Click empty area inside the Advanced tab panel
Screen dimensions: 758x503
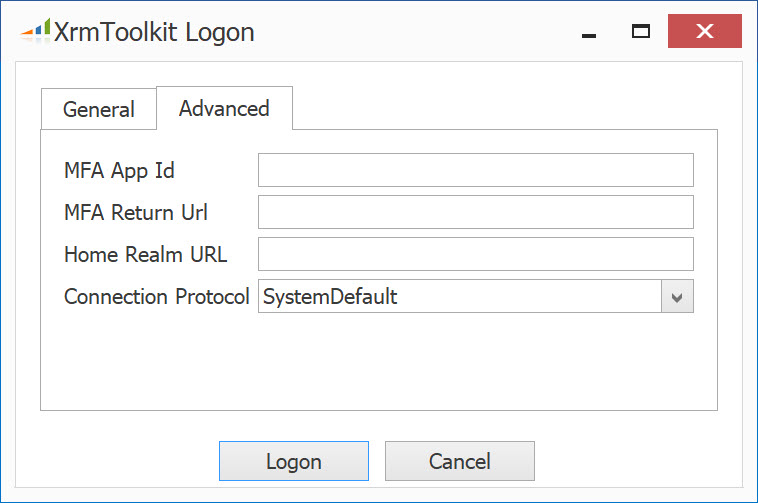click(x=379, y=362)
